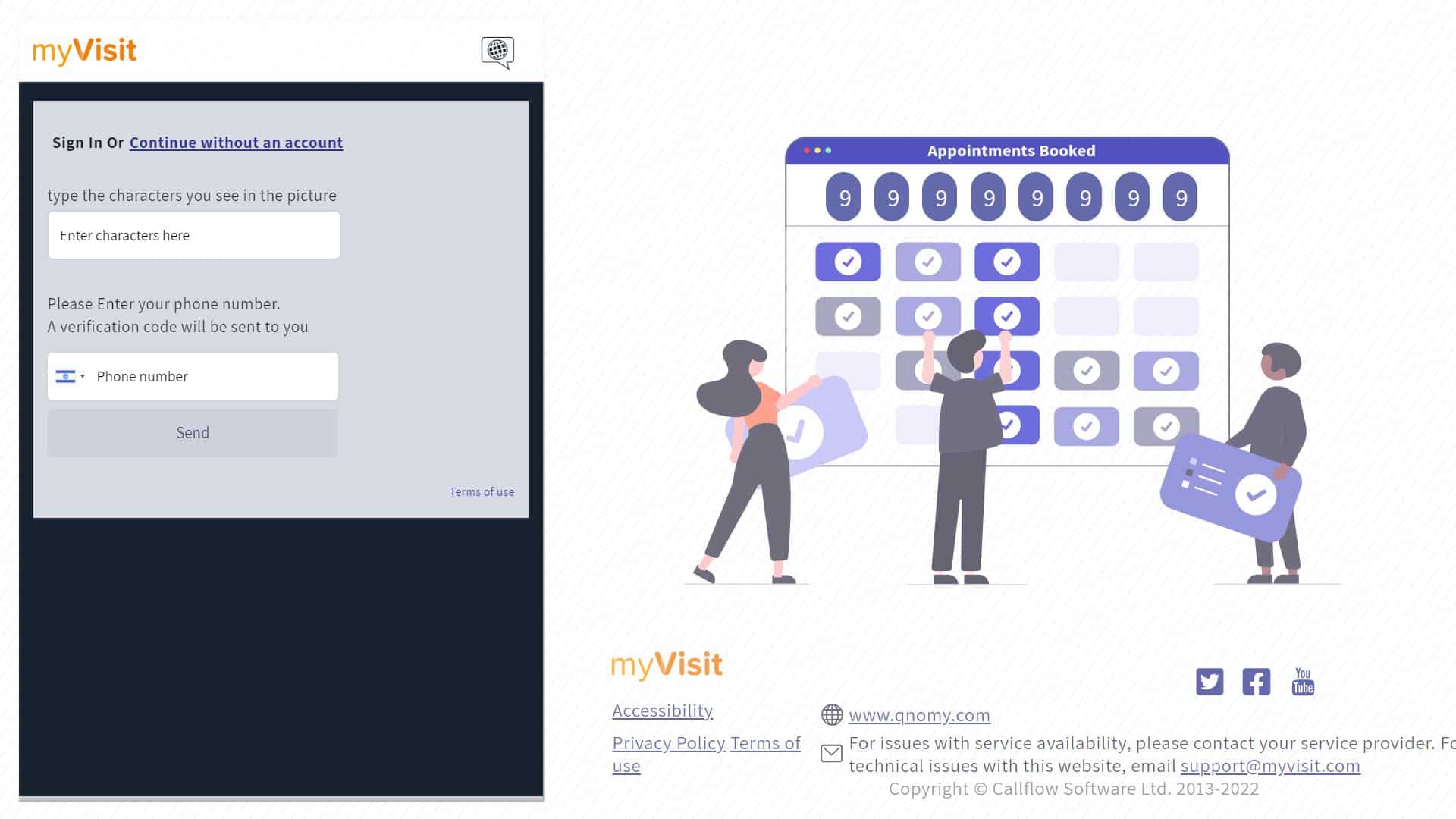This screenshot has width=1456, height=819.
Task: Click the website globe icon in footer
Action: [831, 714]
